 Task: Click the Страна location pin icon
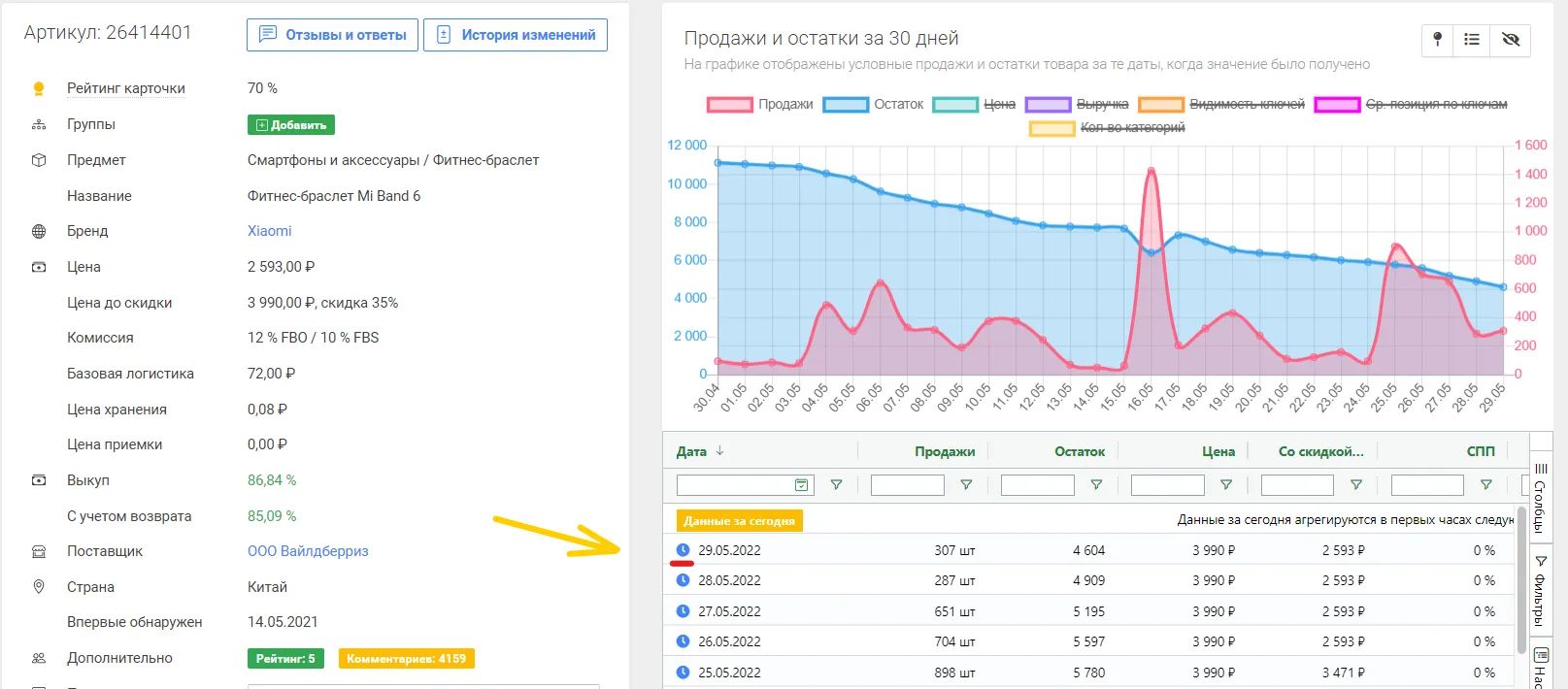[39, 587]
